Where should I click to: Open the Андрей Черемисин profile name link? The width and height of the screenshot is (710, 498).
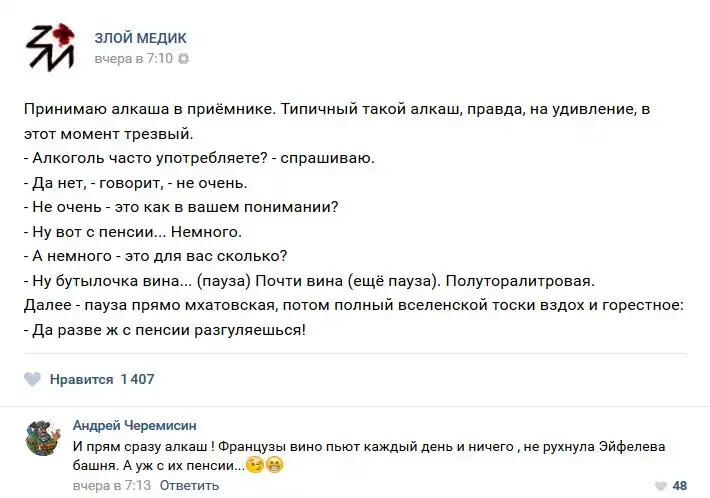click(136, 424)
